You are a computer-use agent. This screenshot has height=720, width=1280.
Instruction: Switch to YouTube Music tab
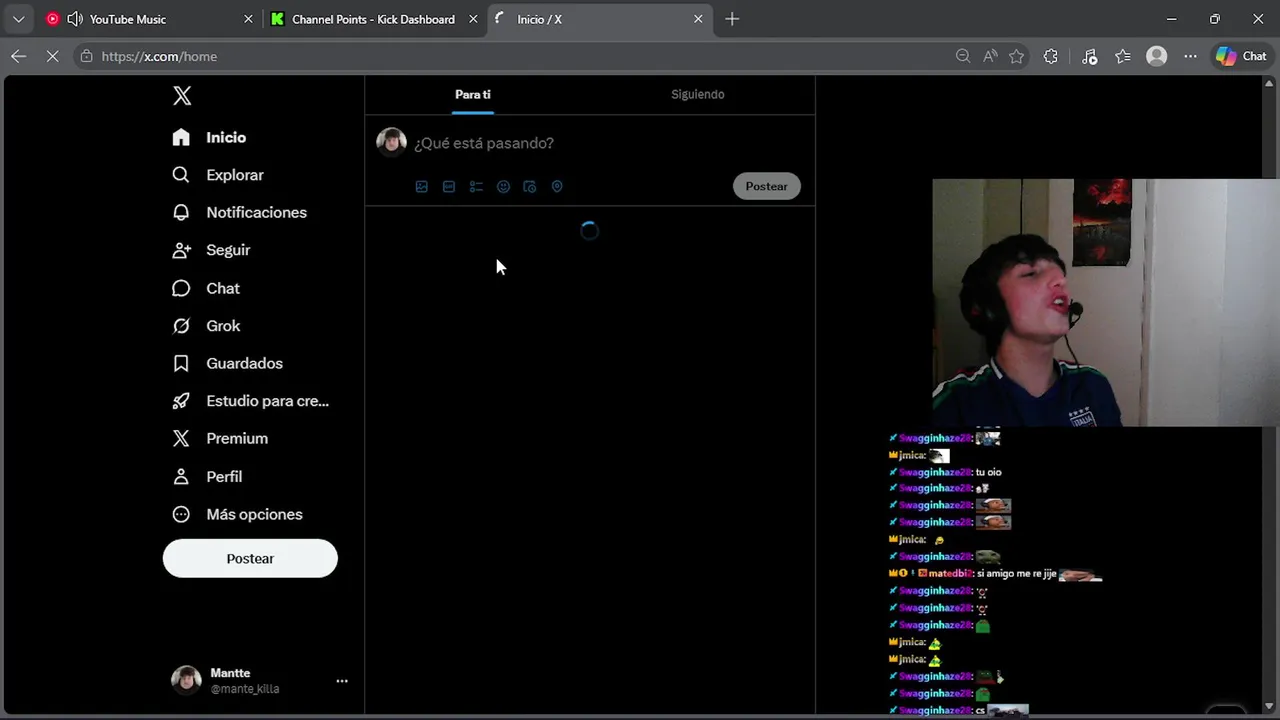(148, 19)
